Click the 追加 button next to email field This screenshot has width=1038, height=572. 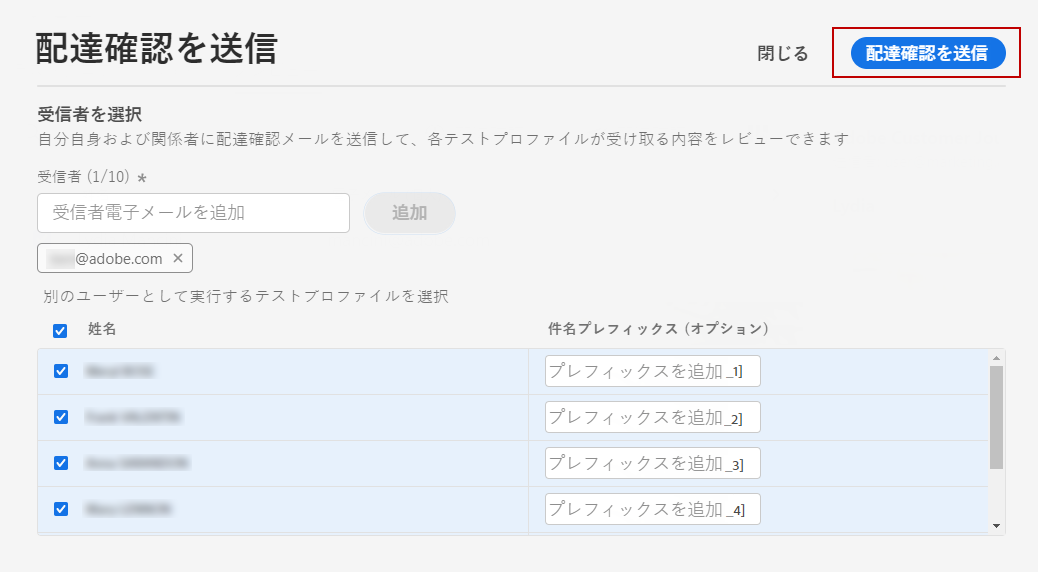[x=409, y=213]
